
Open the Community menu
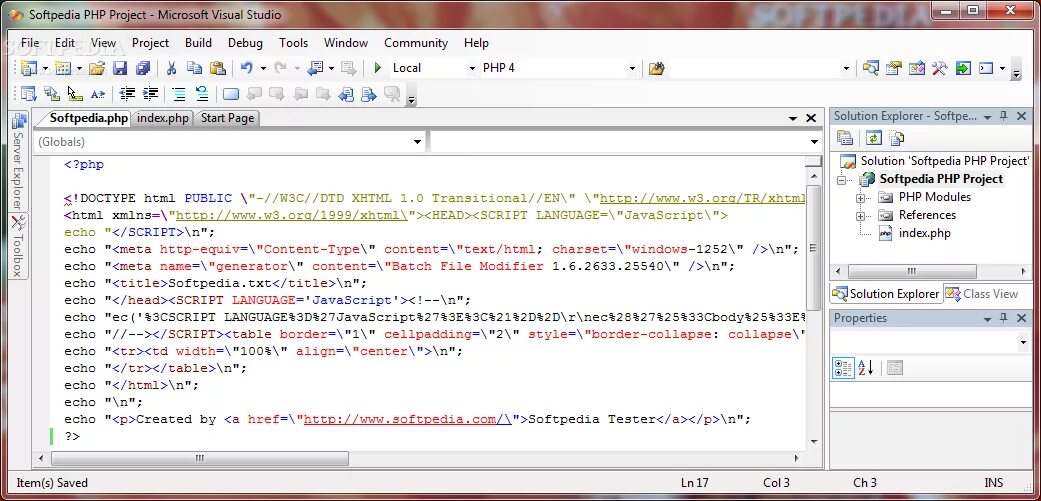tap(416, 42)
